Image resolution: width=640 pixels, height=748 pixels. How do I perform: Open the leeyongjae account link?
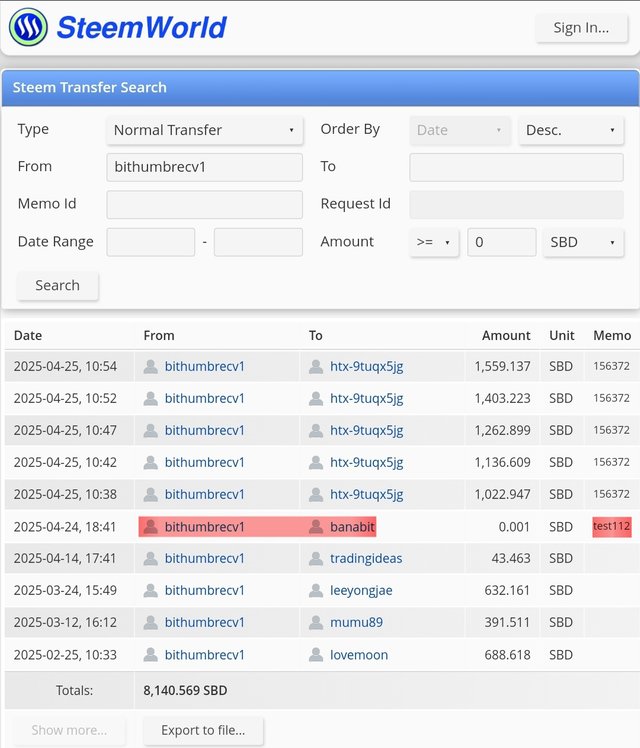[361, 591]
